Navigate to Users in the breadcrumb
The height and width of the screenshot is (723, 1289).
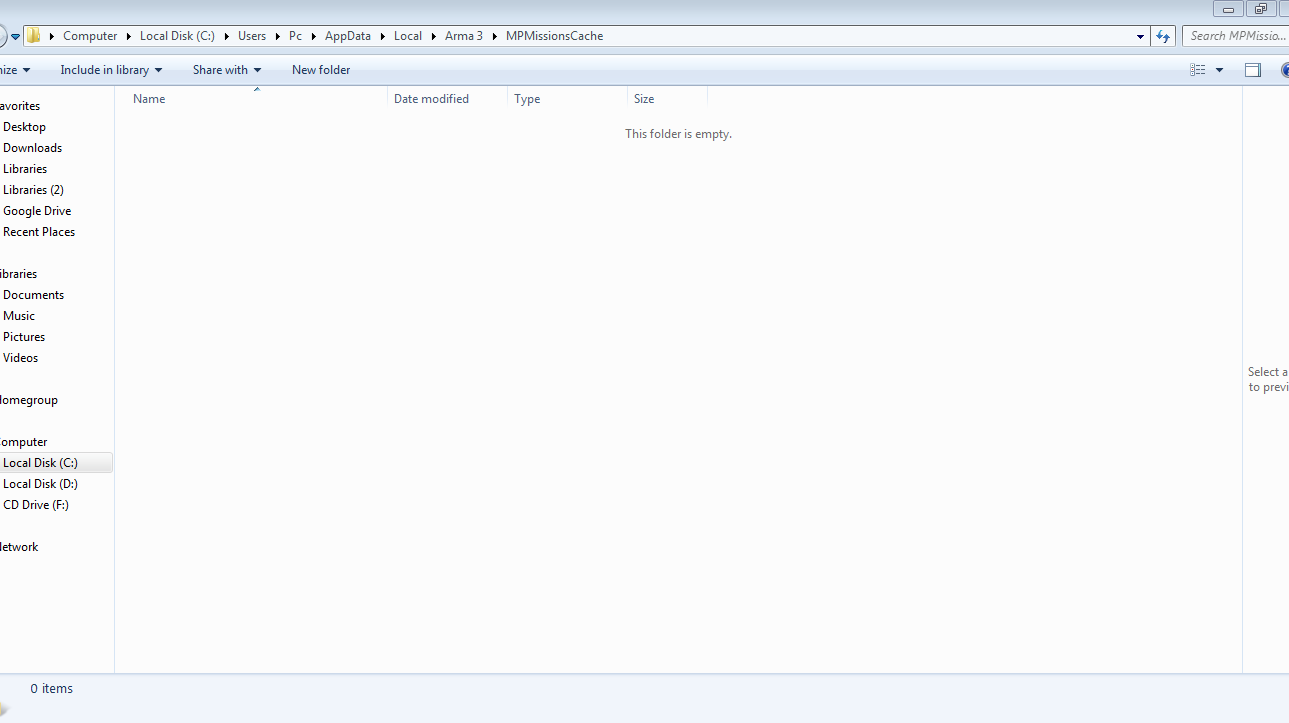coord(252,36)
